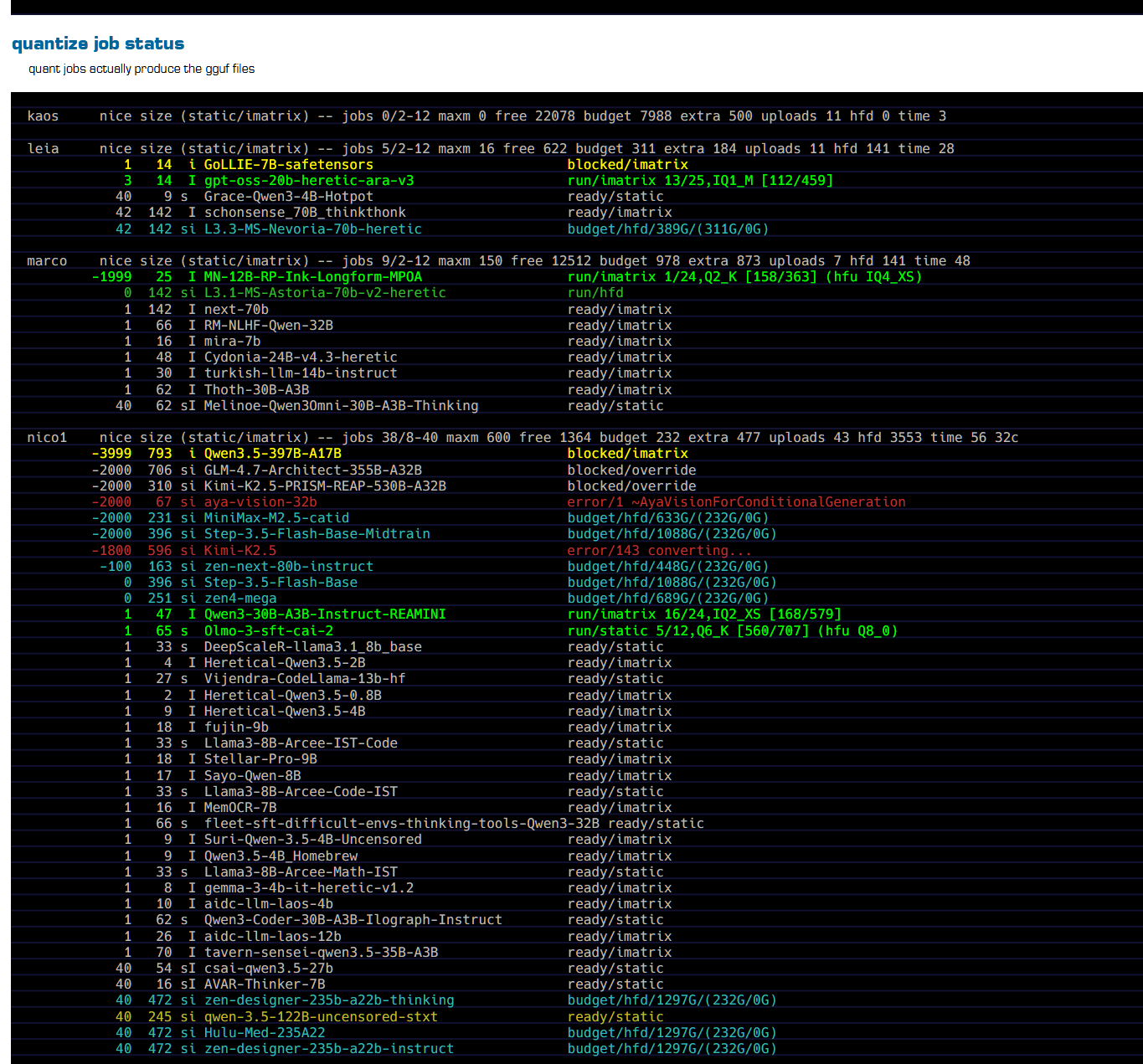
Task: Click the MN-12B-RP-Ink-Longform-MPOA model name
Action: pos(313,277)
